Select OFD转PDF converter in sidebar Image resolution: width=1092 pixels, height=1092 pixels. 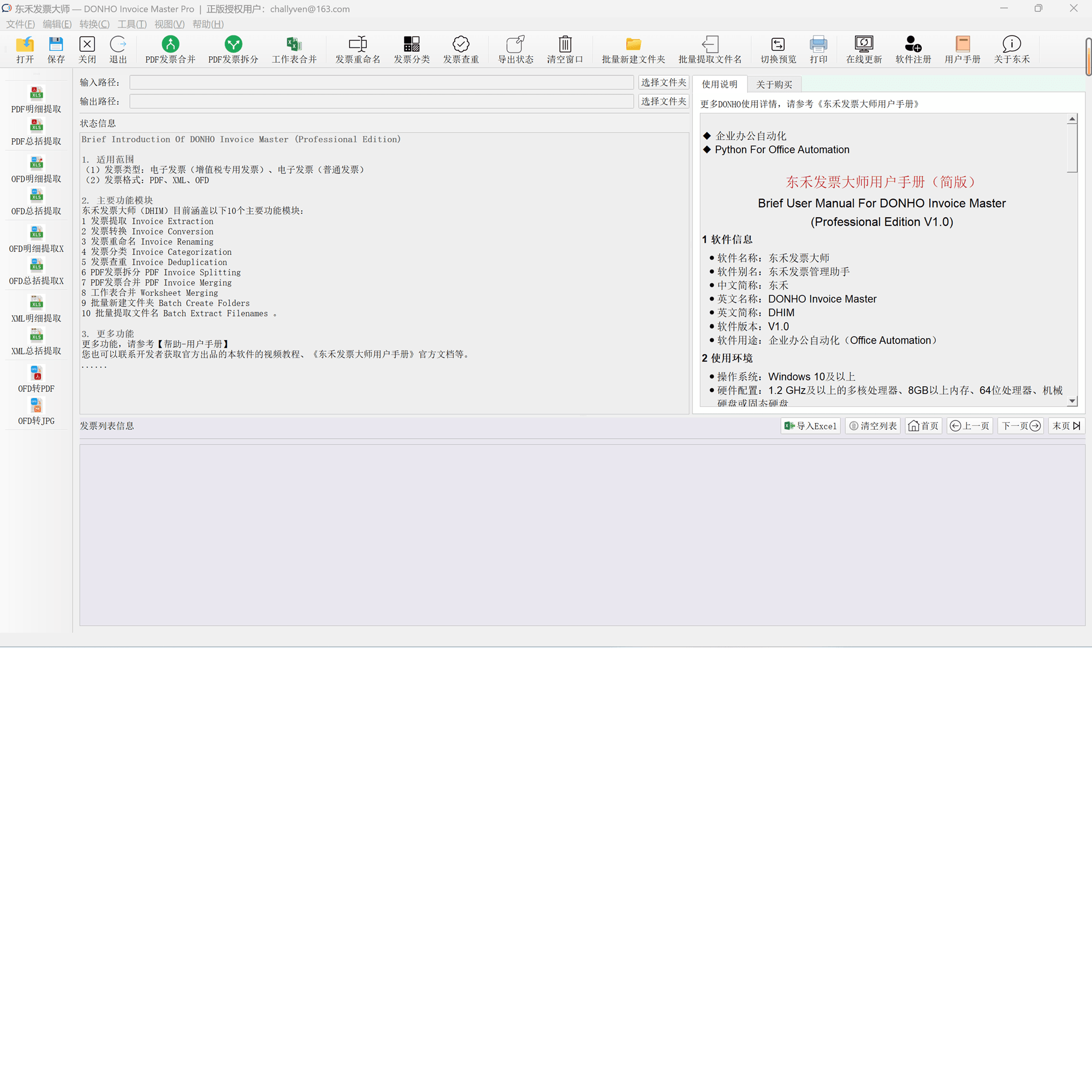tap(36, 379)
